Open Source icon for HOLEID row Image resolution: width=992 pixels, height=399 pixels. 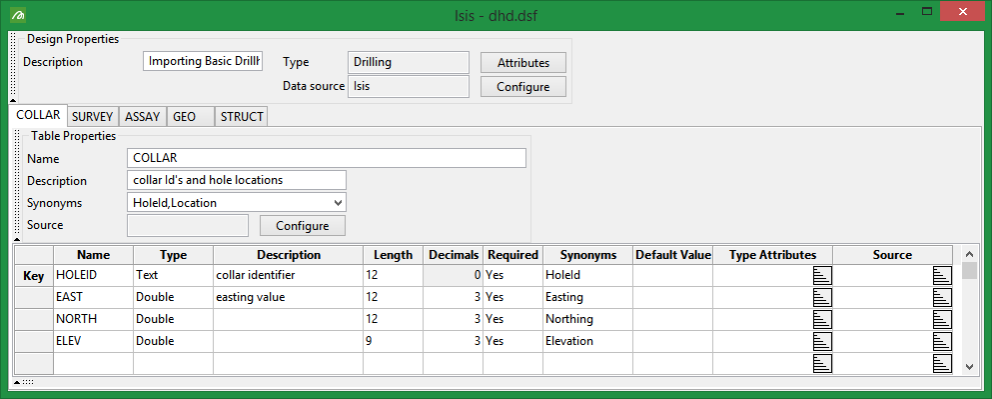[x=942, y=275]
